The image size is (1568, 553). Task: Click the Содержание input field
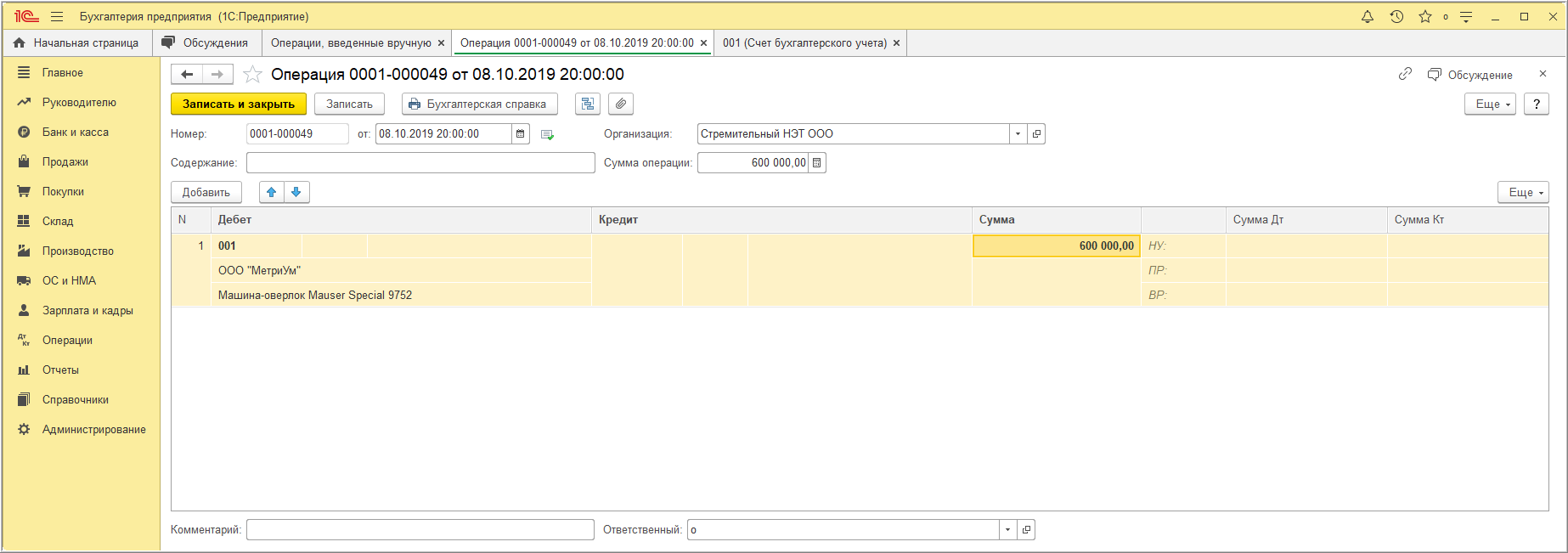420,162
